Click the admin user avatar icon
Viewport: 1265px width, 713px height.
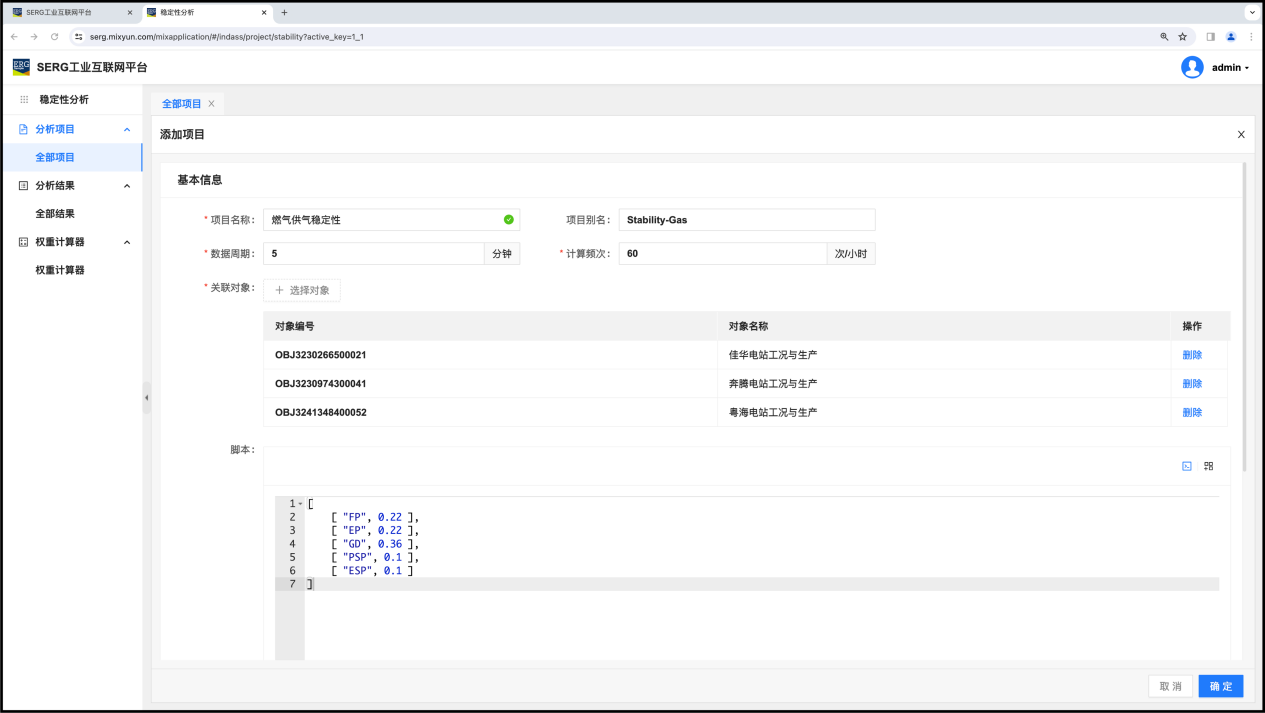[1192, 67]
